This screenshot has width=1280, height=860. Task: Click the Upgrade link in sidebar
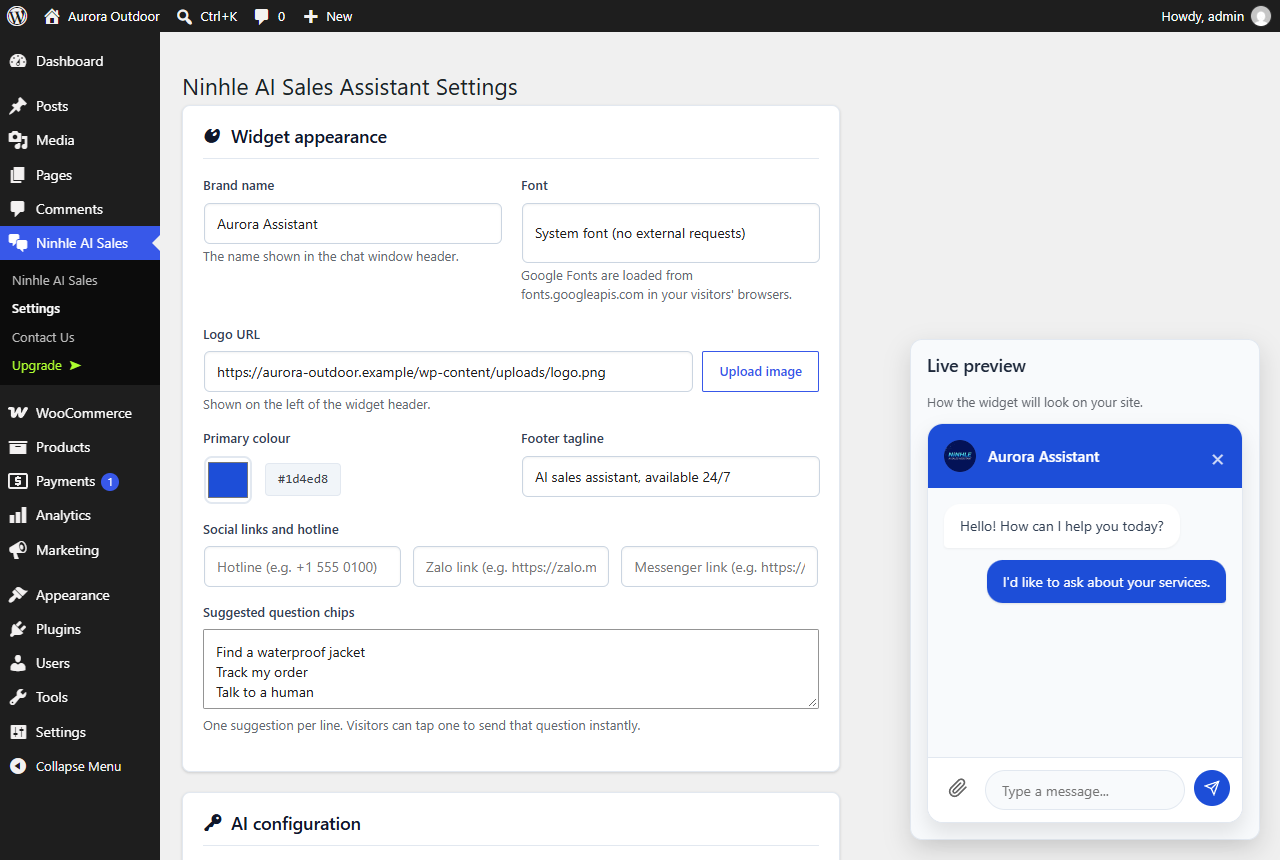[x=47, y=365]
